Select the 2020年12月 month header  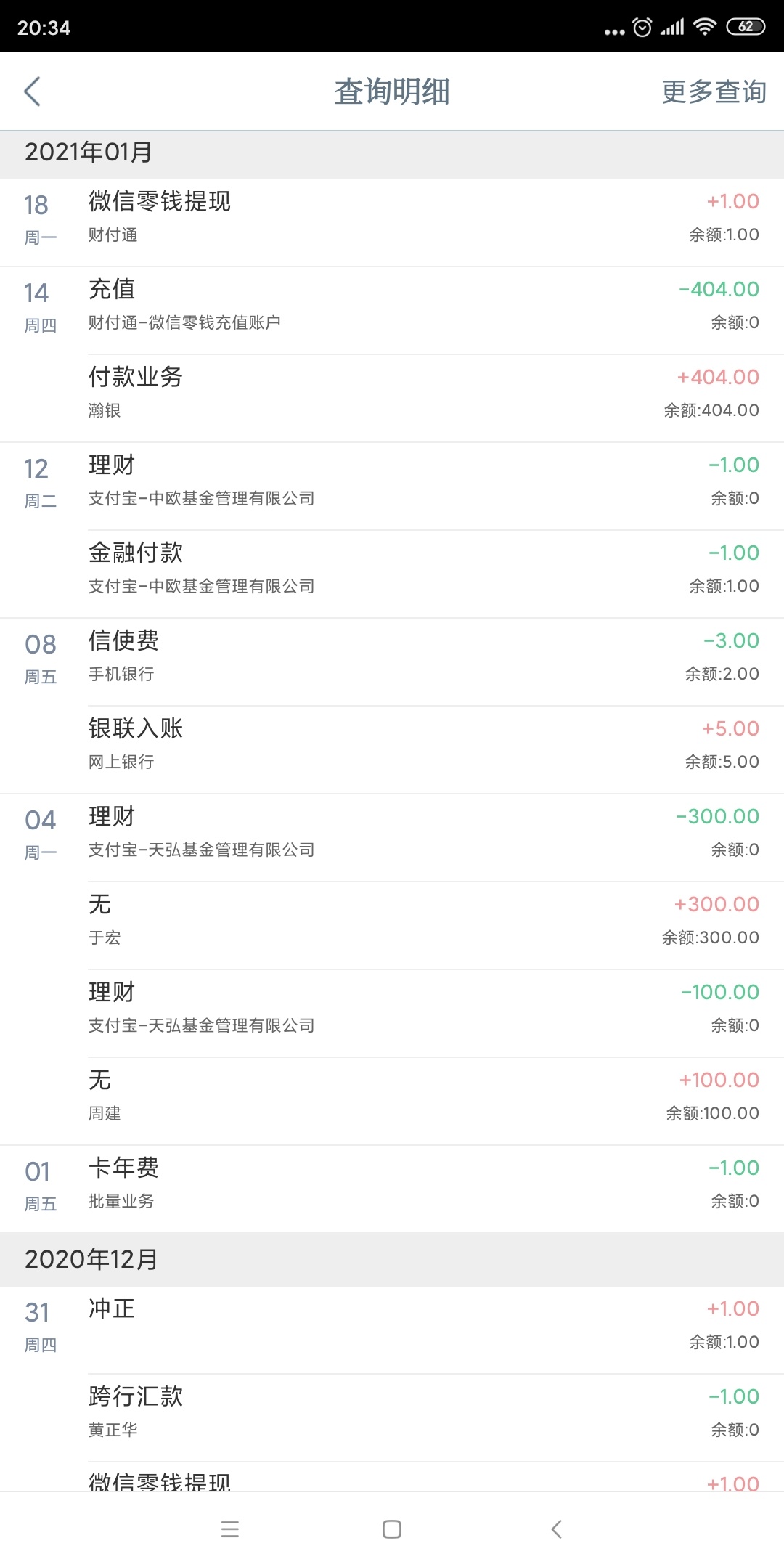click(x=392, y=1259)
